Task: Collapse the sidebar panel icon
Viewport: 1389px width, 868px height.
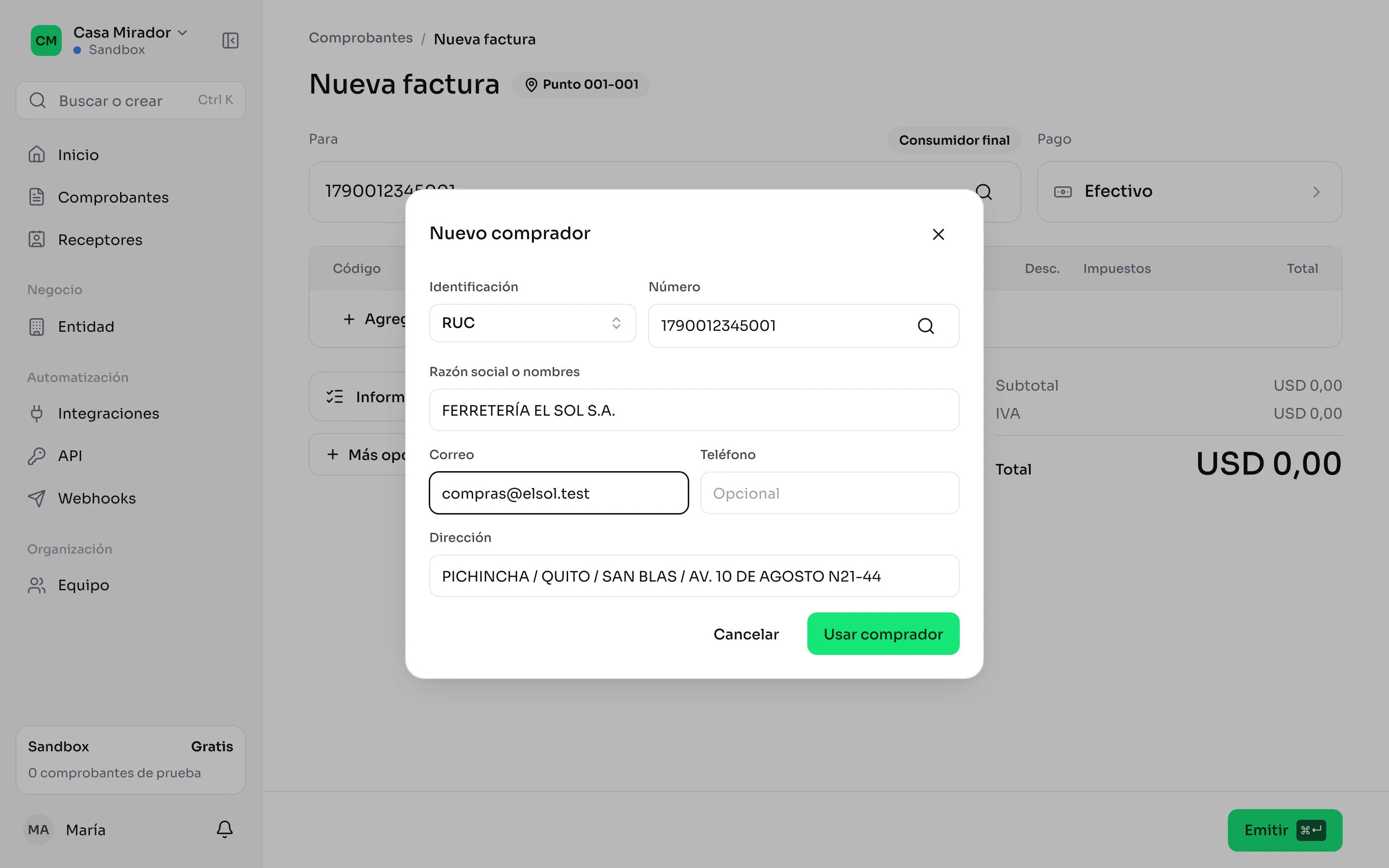Action: click(230, 40)
